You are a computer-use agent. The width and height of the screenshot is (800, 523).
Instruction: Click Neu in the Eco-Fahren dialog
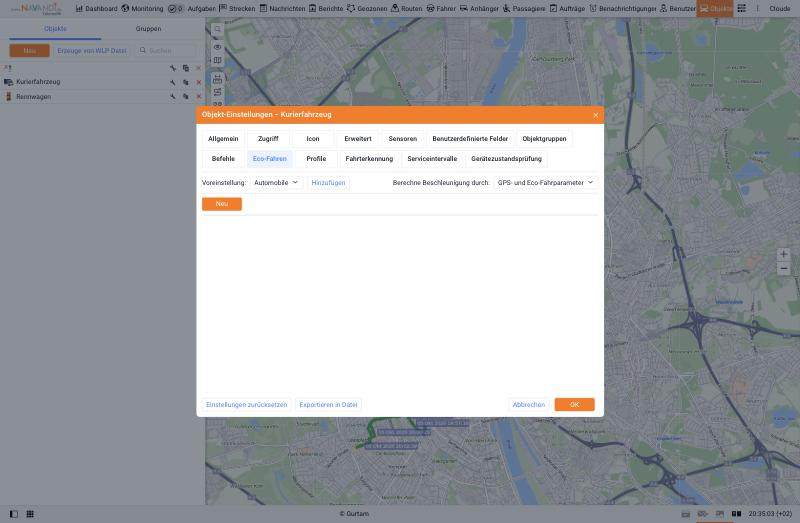point(221,204)
